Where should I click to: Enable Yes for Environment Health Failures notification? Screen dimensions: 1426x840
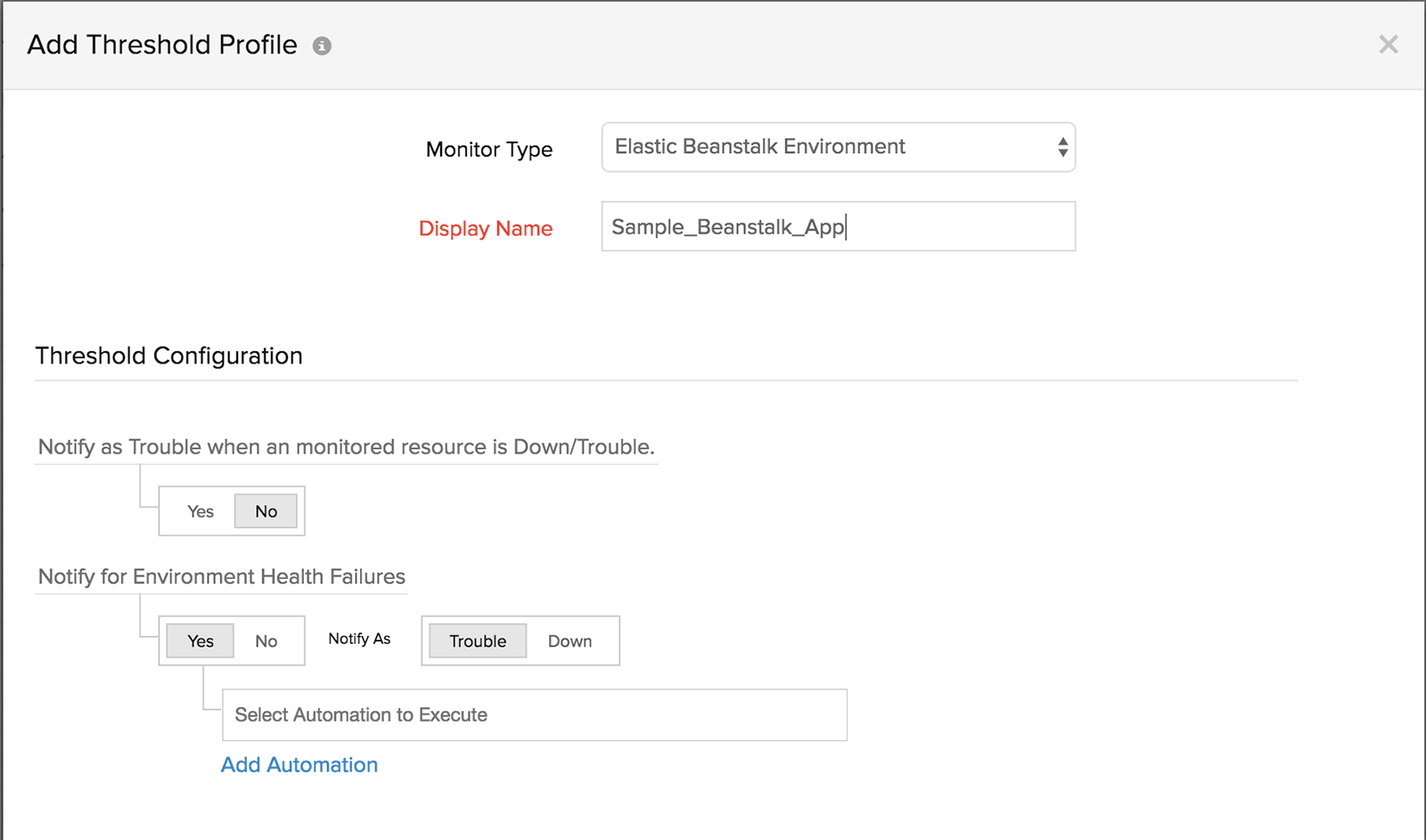pyautogui.click(x=201, y=641)
